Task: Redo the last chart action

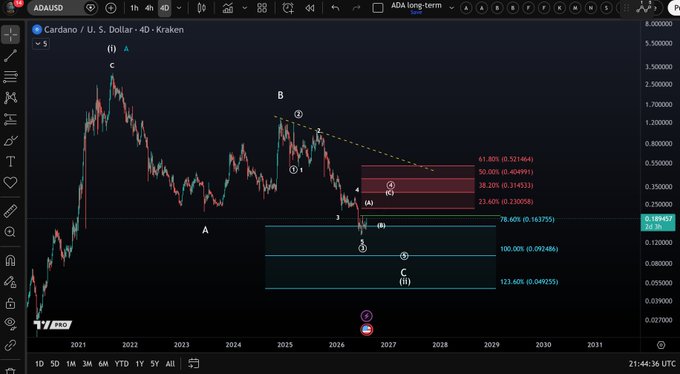Action: click(356, 8)
